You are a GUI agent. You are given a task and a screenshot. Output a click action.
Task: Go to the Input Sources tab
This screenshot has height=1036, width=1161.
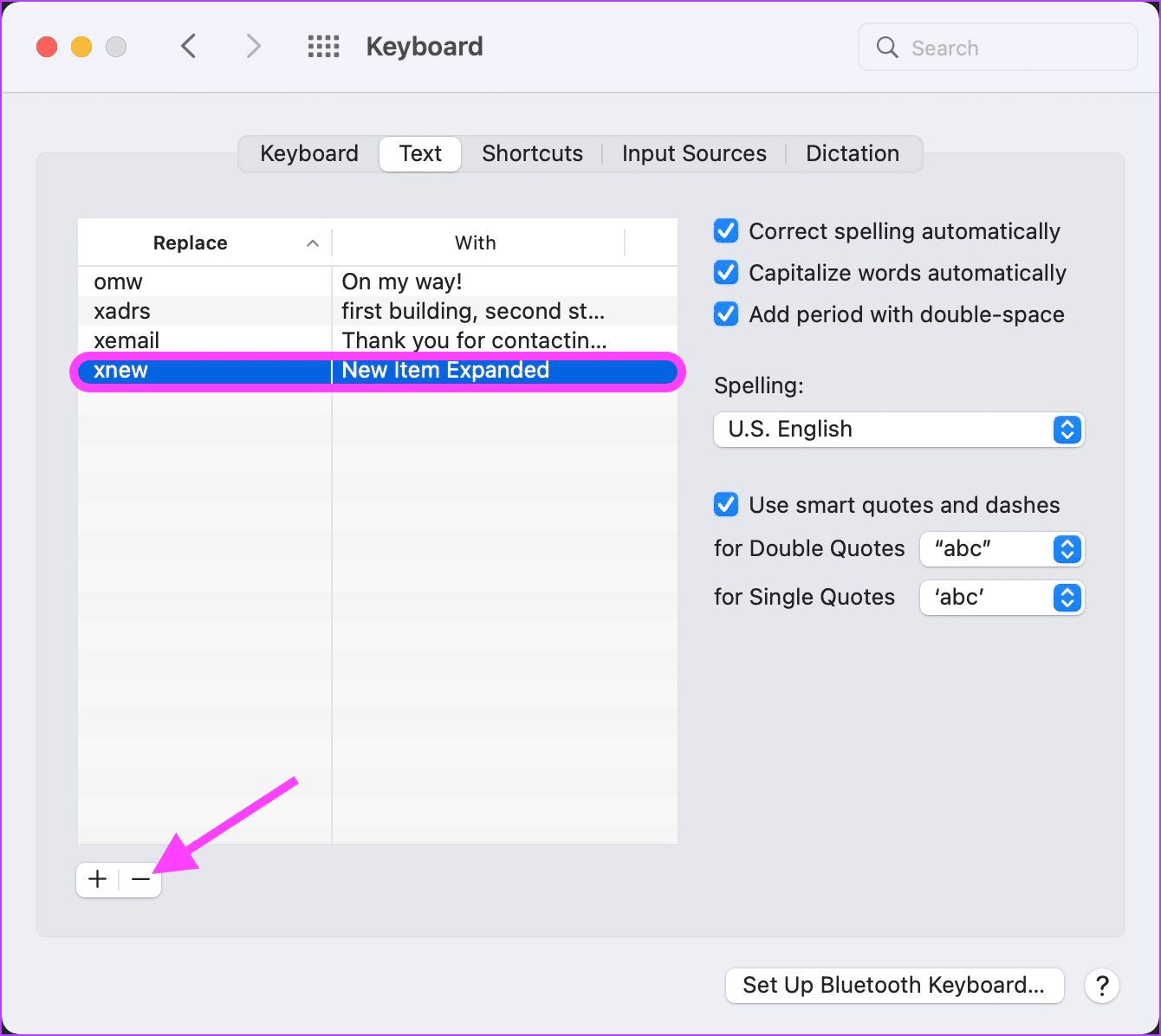tap(694, 153)
